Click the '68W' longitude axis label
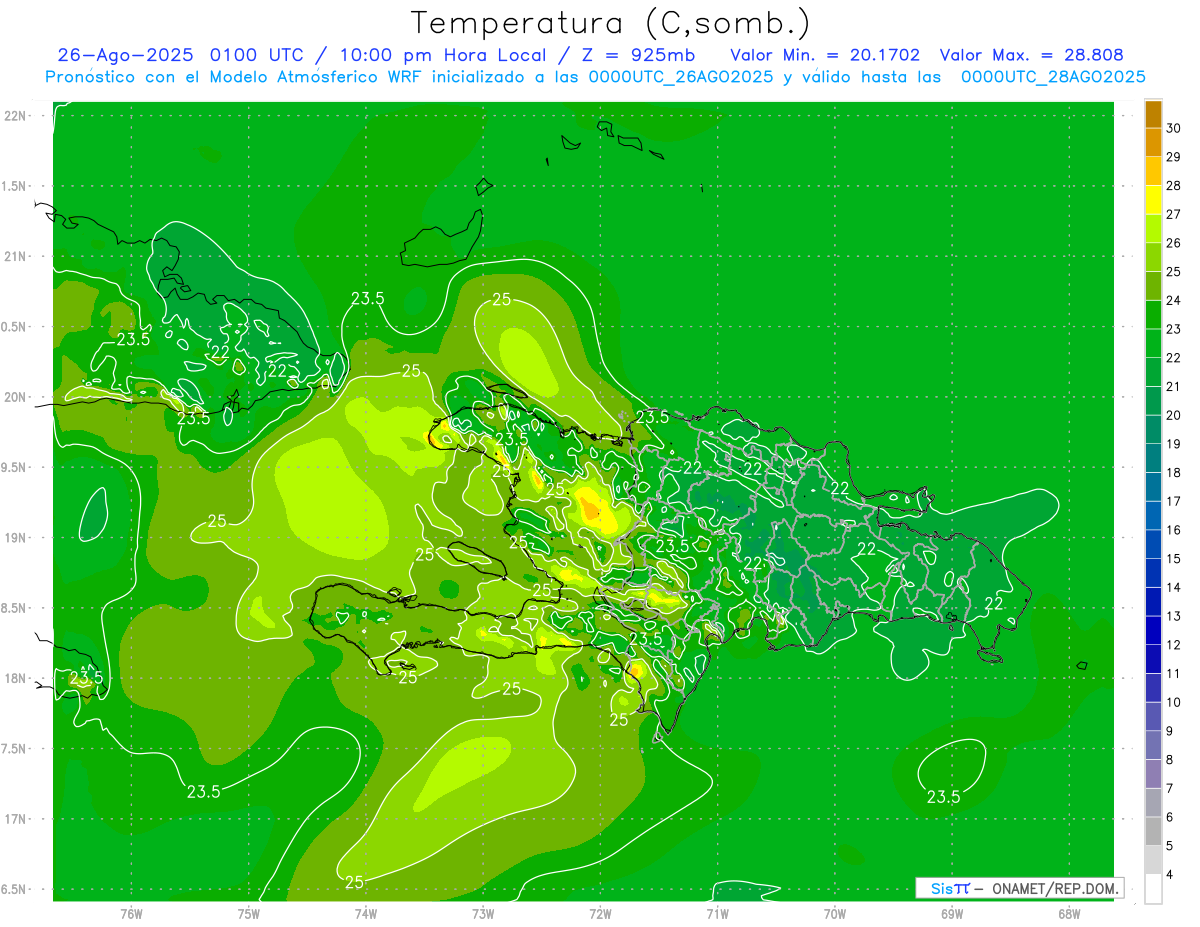The image size is (1200, 927). [1069, 914]
